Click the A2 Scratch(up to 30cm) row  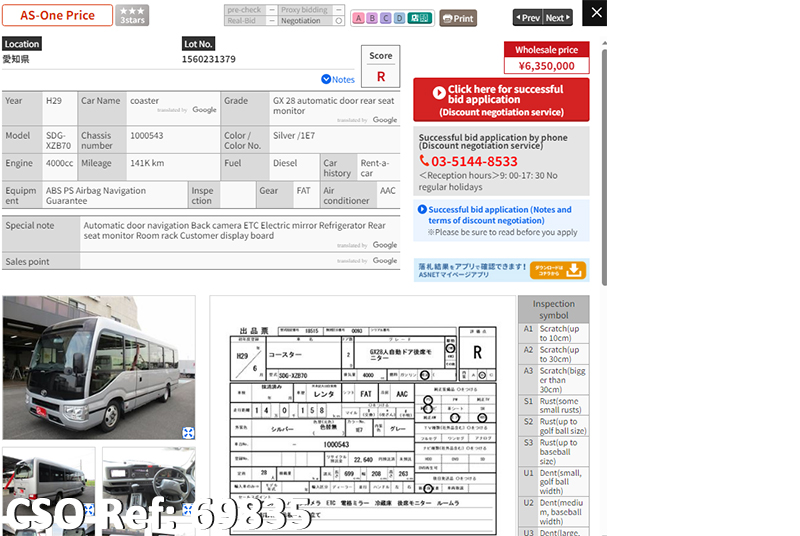pos(554,354)
